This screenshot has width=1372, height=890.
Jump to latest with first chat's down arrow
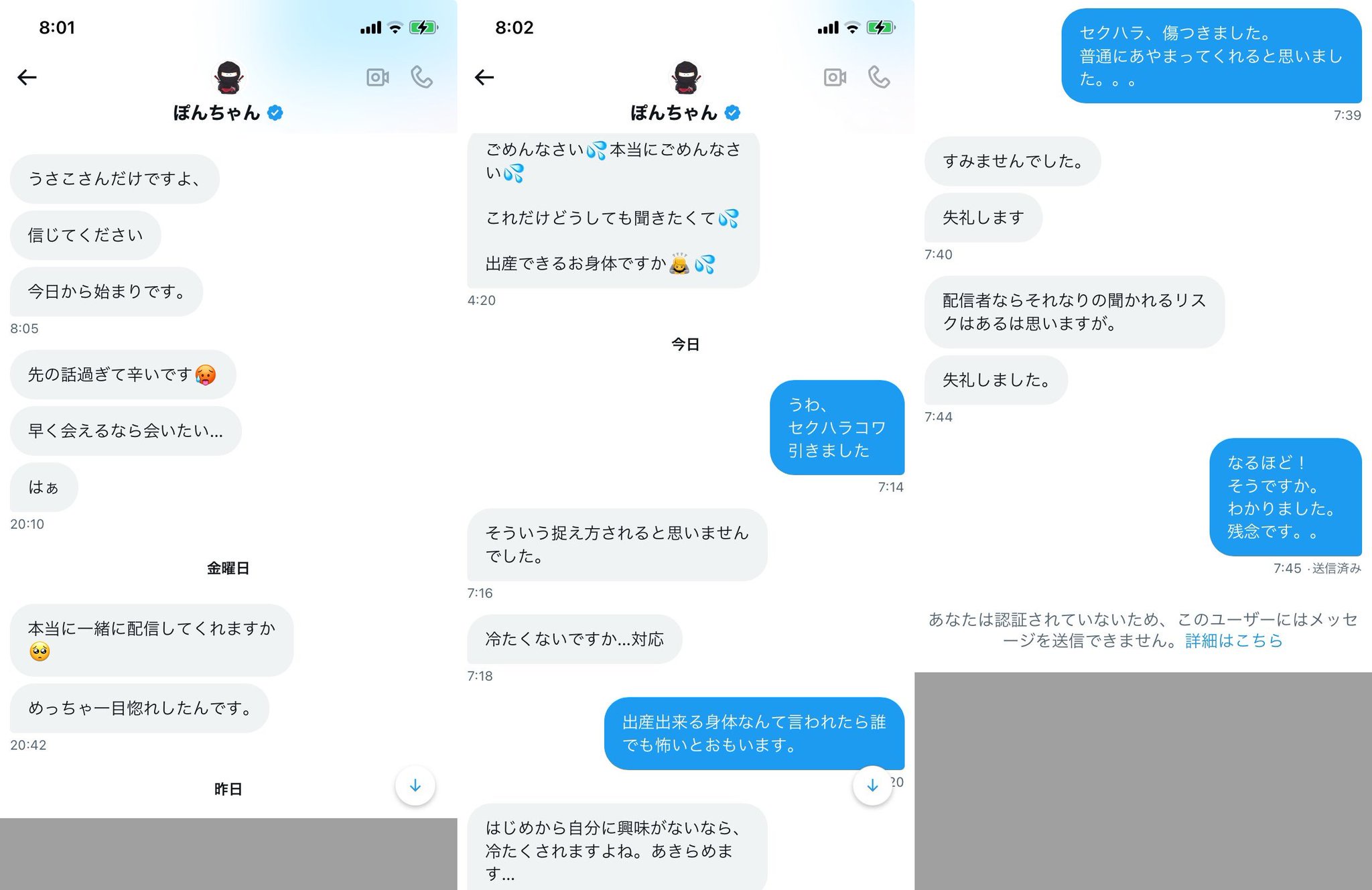[x=415, y=785]
